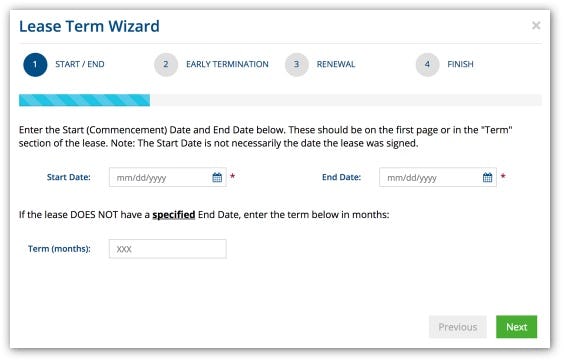Click the underlined word 'specified'
Screen dimensions: 564x362
(x=174, y=215)
